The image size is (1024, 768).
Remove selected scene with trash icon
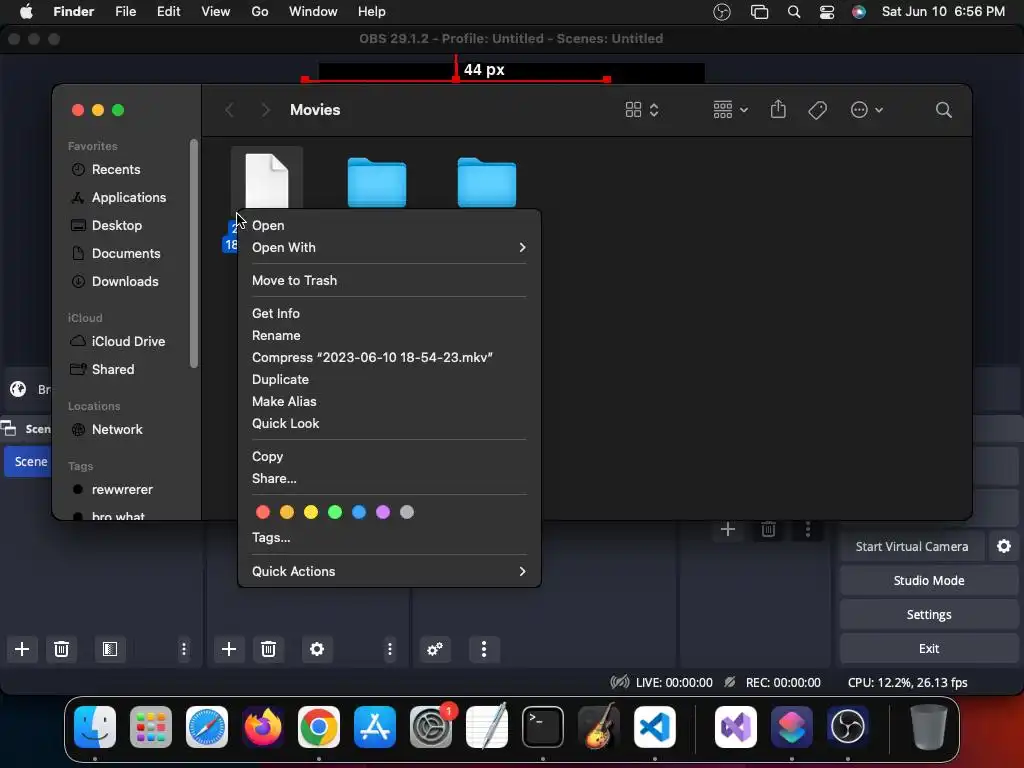coord(61,649)
